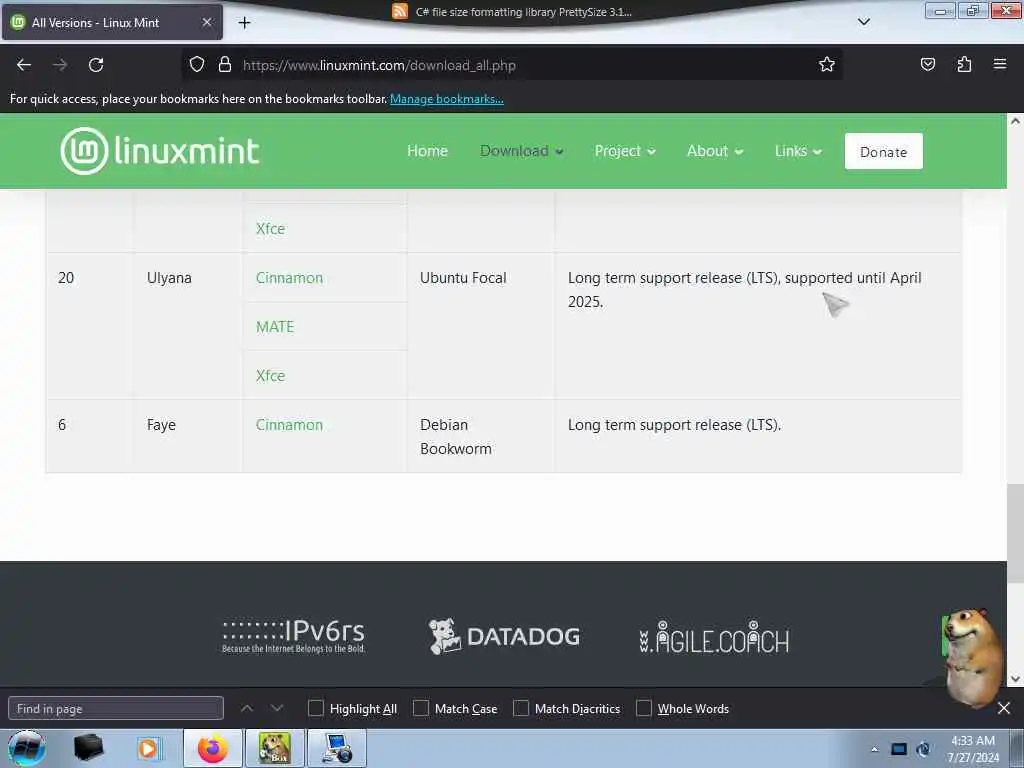Click the power icon in system tray

[x=923, y=749]
